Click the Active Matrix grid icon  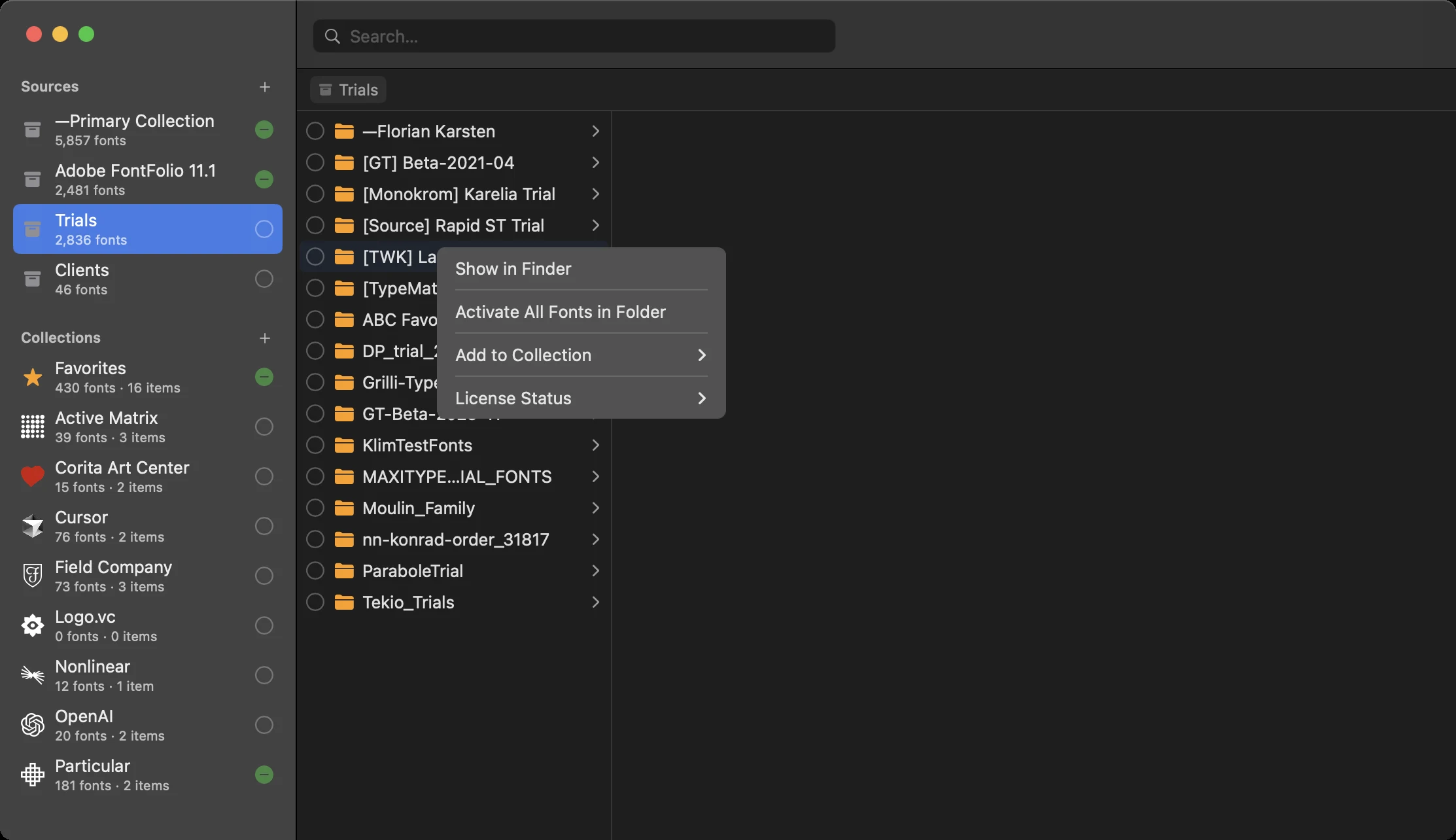32,427
